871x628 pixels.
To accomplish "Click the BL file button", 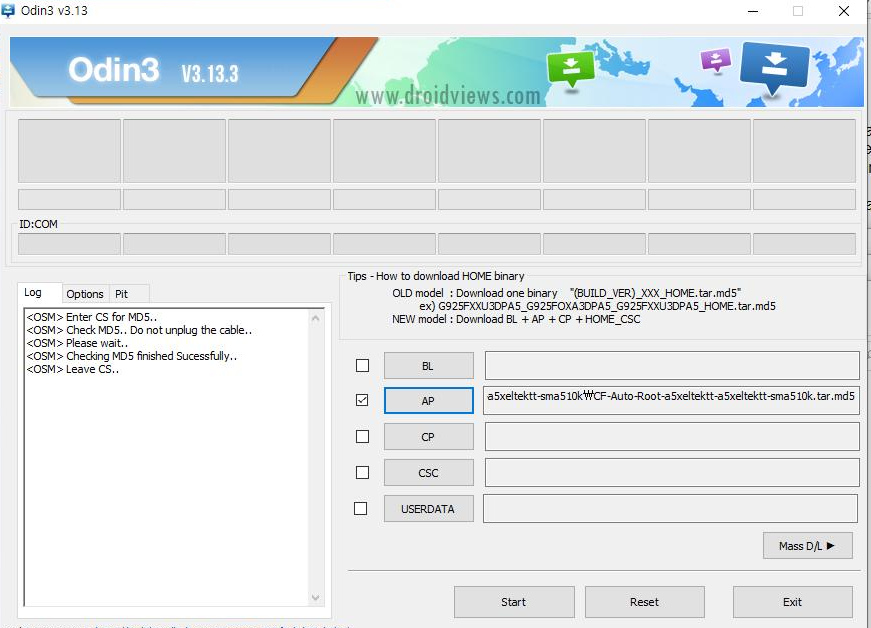I will tap(429, 366).
